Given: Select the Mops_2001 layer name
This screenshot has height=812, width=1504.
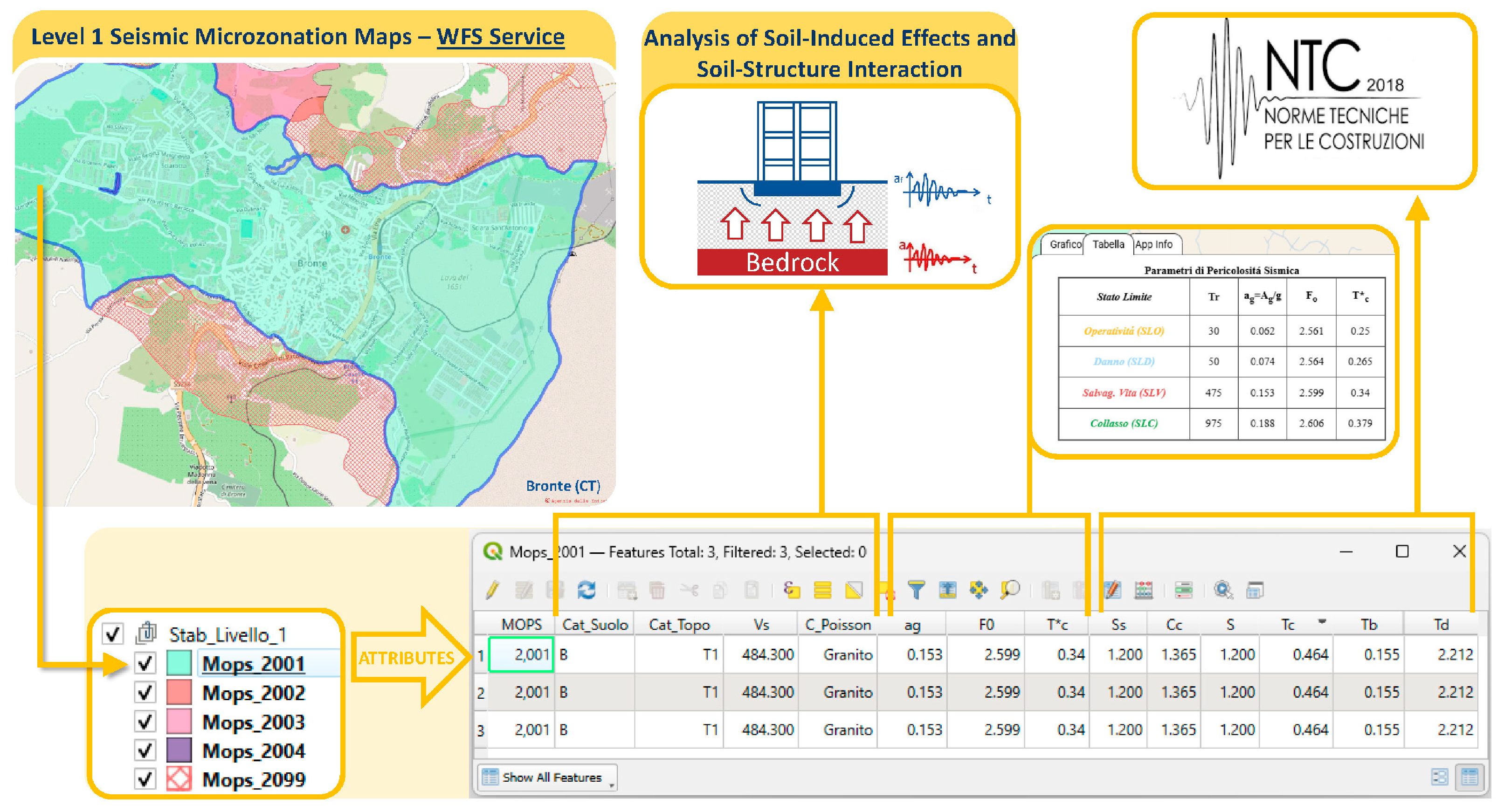Looking at the screenshot, I should point(254,664).
